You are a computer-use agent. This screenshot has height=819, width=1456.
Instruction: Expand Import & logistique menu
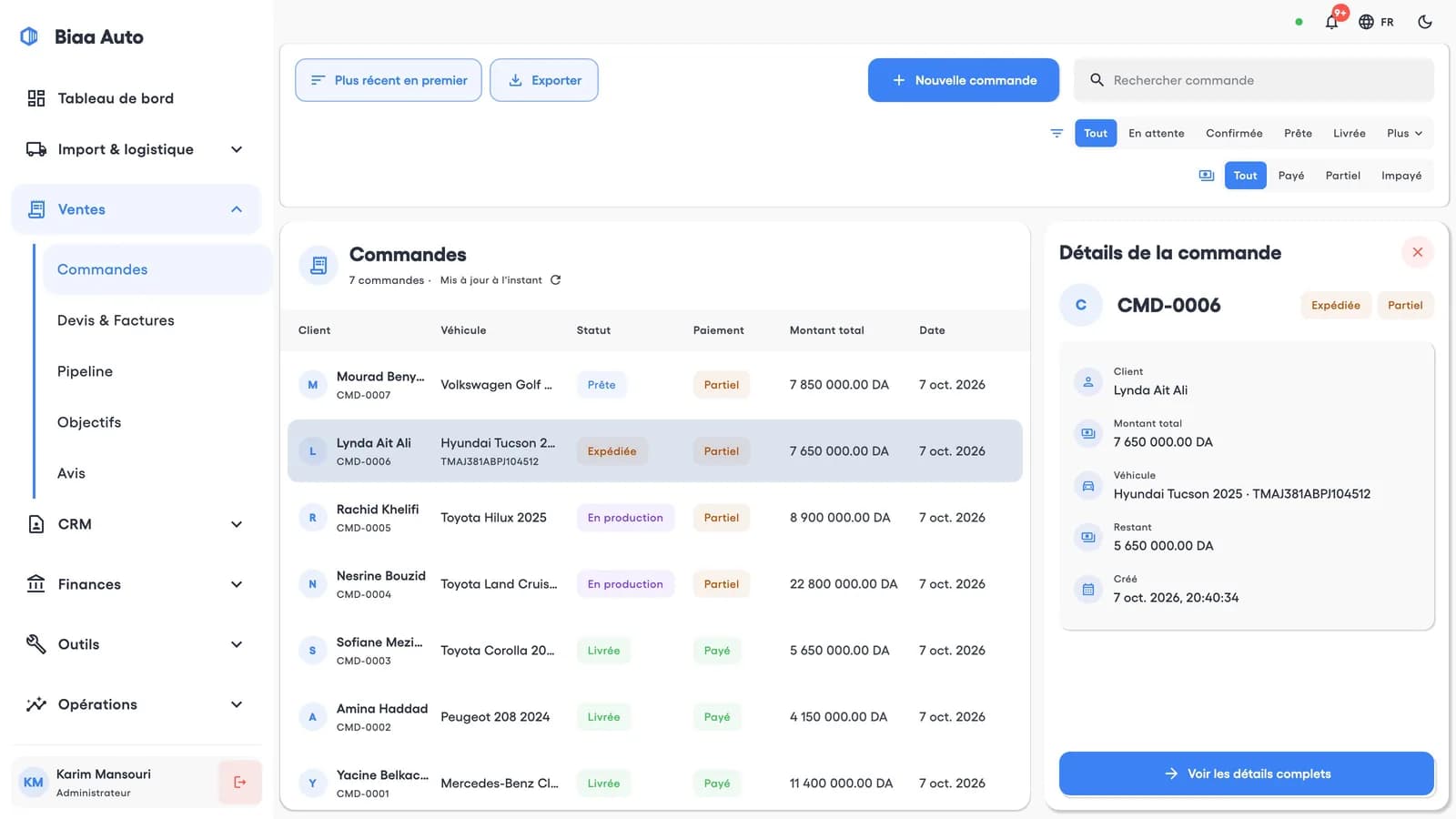pyautogui.click(x=136, y=149)
